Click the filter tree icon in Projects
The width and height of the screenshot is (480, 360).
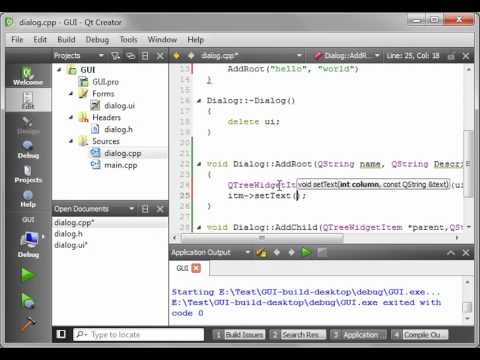116,56
